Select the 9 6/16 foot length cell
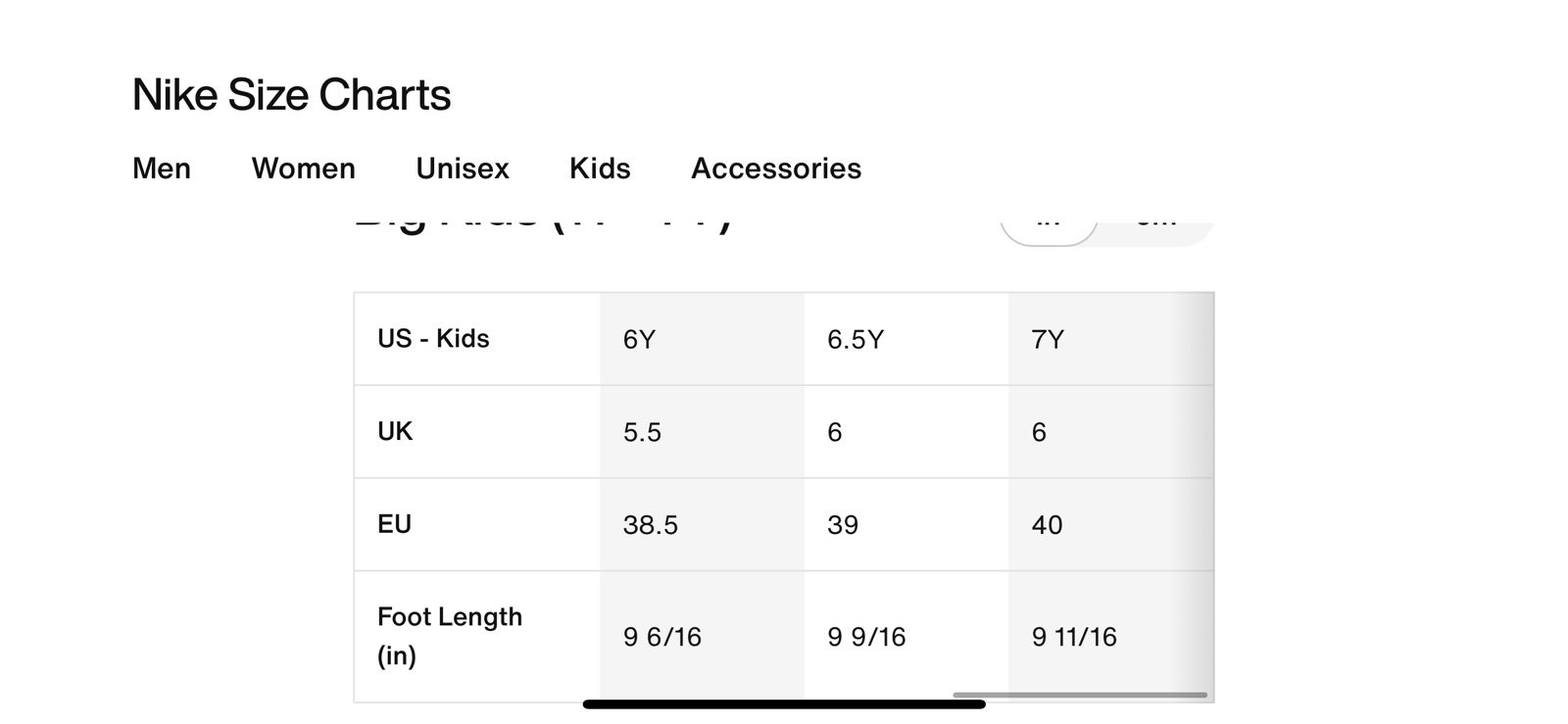Viewport: 1568px width, 724px height. coord(702,637)
